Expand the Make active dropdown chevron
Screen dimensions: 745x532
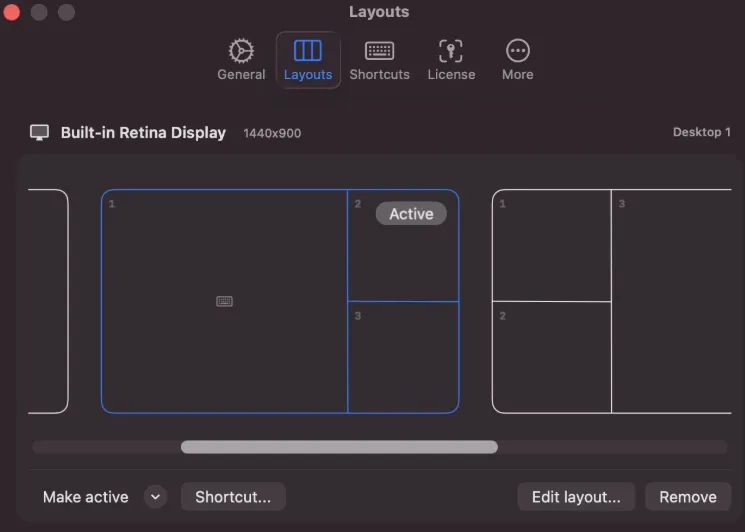tap(155, 497)
